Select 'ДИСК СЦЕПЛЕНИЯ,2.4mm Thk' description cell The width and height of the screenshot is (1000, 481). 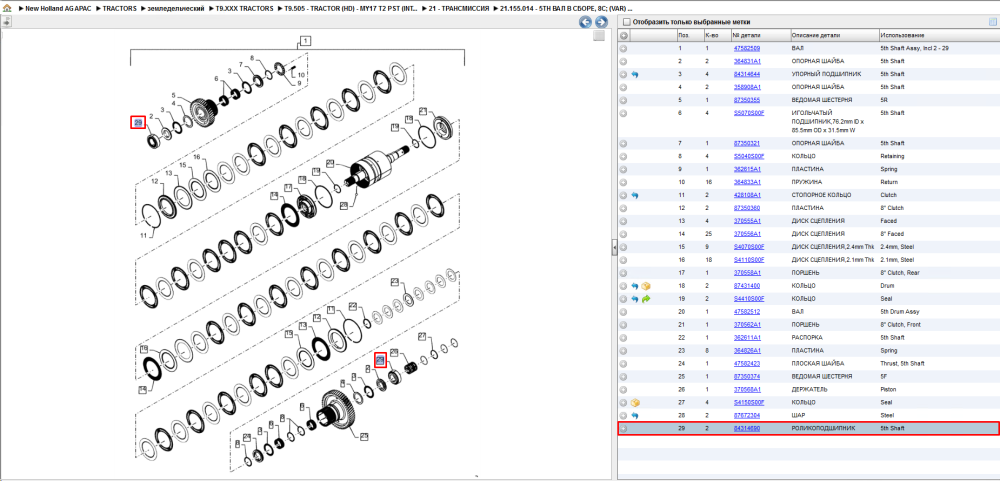(x=834, y=247)
